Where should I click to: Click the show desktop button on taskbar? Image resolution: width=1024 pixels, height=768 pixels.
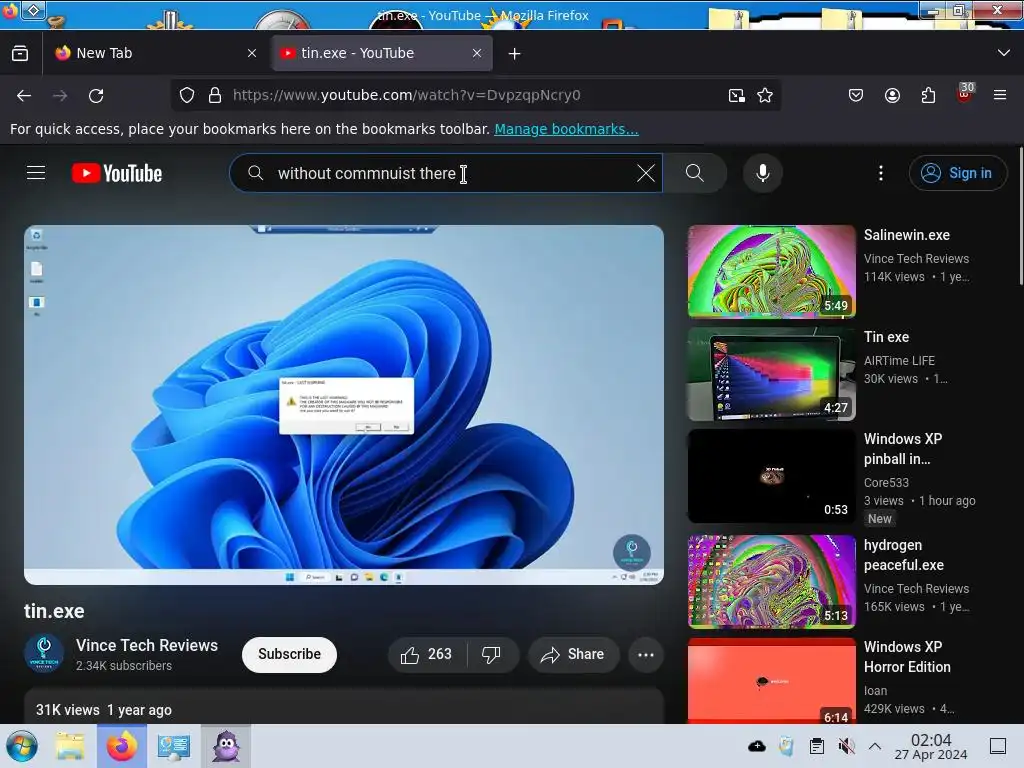pos(998,746)
